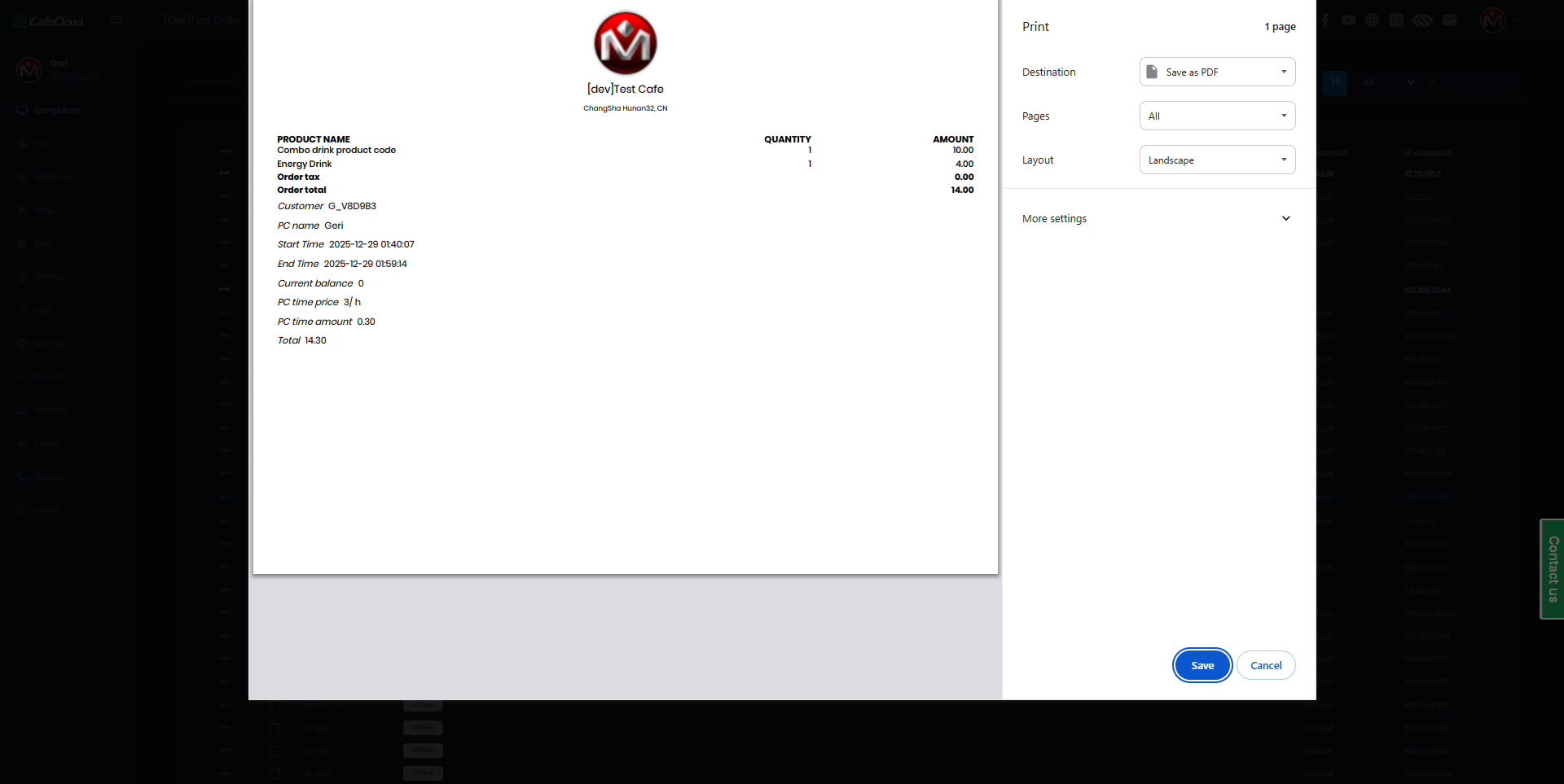This screenshot has width=1564, height=784.
Task: Click the header icon right of the globe
Action: [x=1396, y=20]
